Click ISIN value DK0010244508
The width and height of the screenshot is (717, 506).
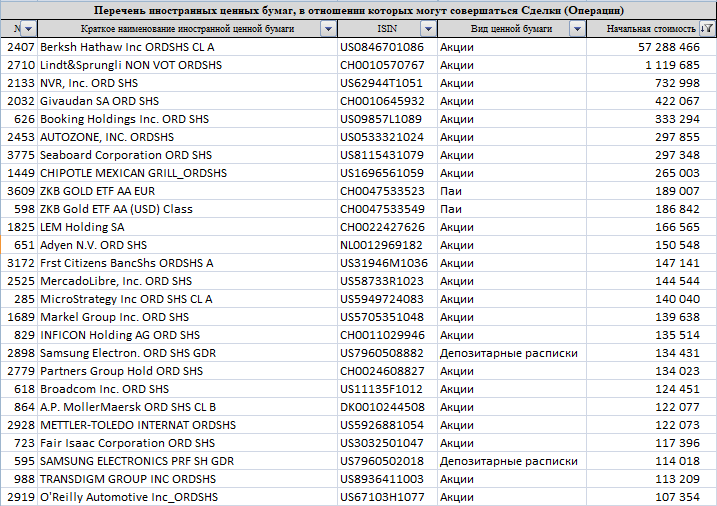(x=382, y=407)
